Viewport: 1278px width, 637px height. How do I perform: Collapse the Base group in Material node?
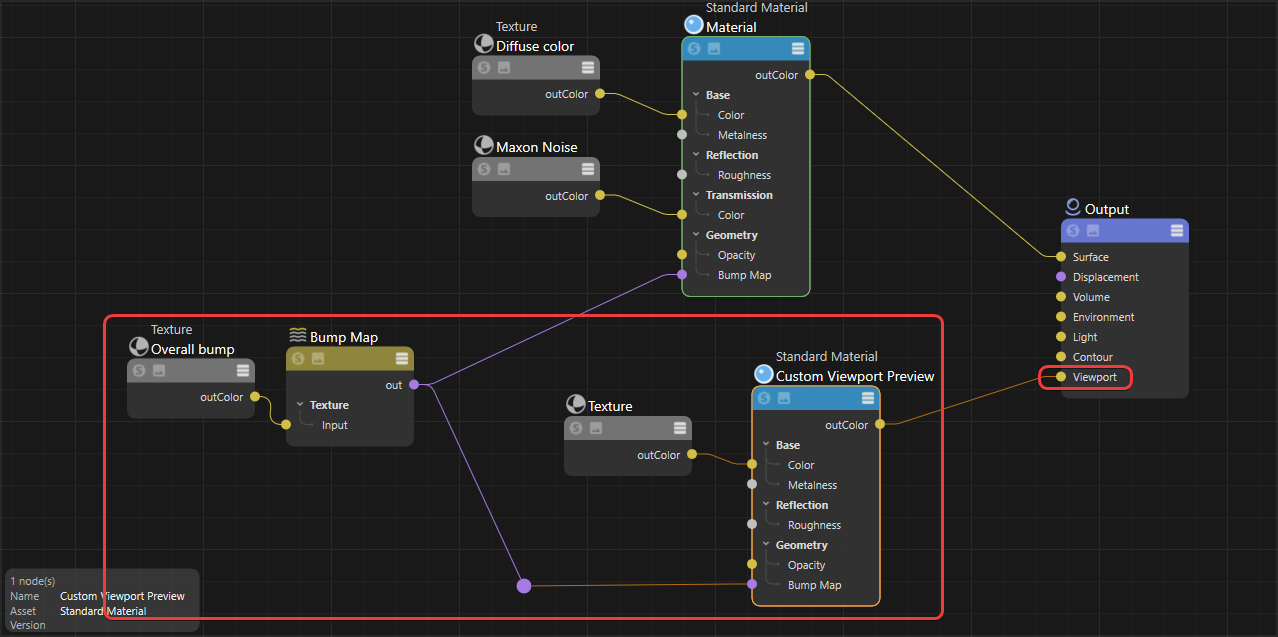coord(696,95)
